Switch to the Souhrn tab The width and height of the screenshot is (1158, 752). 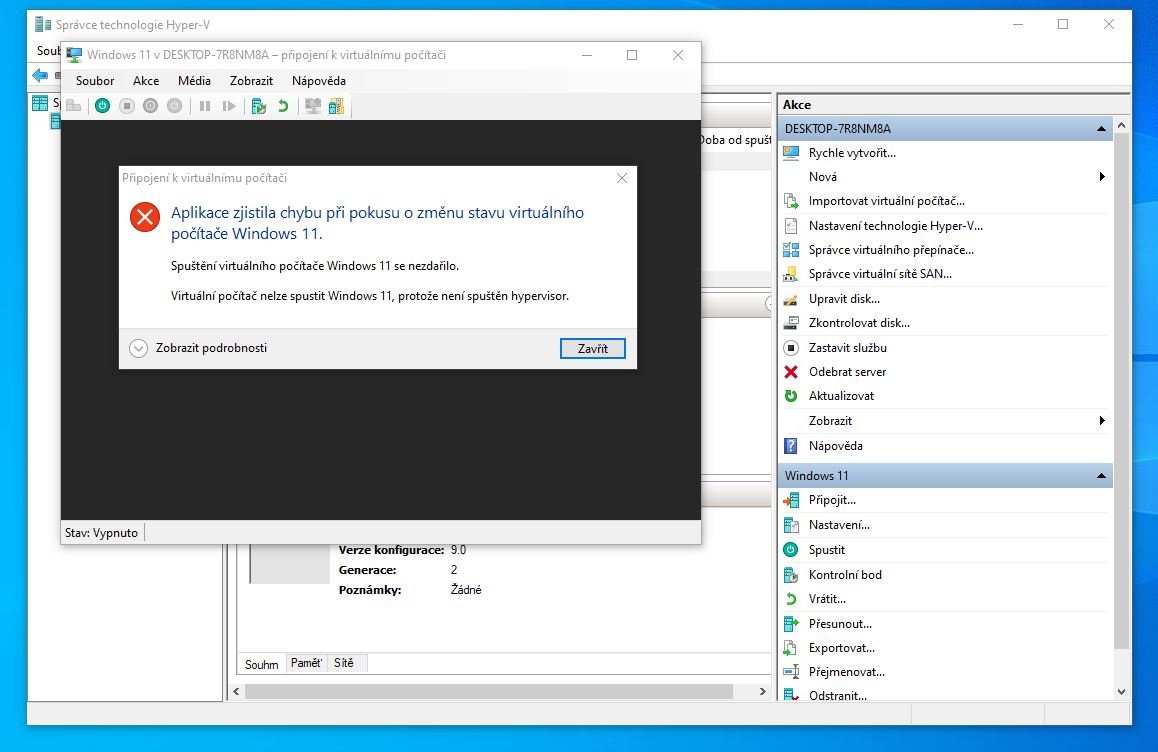click(x=261, y=664)
